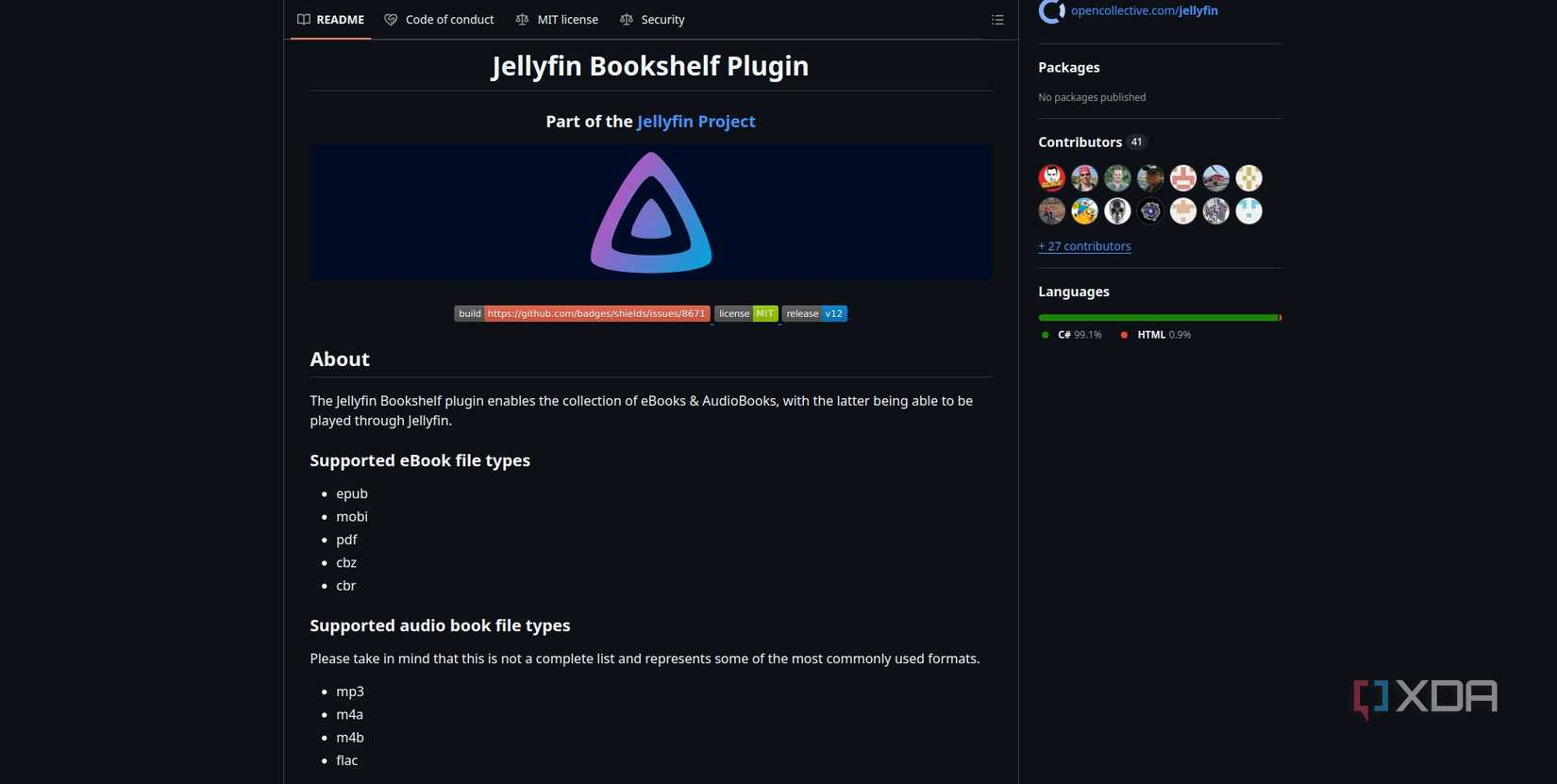Click the pdf list item

[x=346, y=540]
